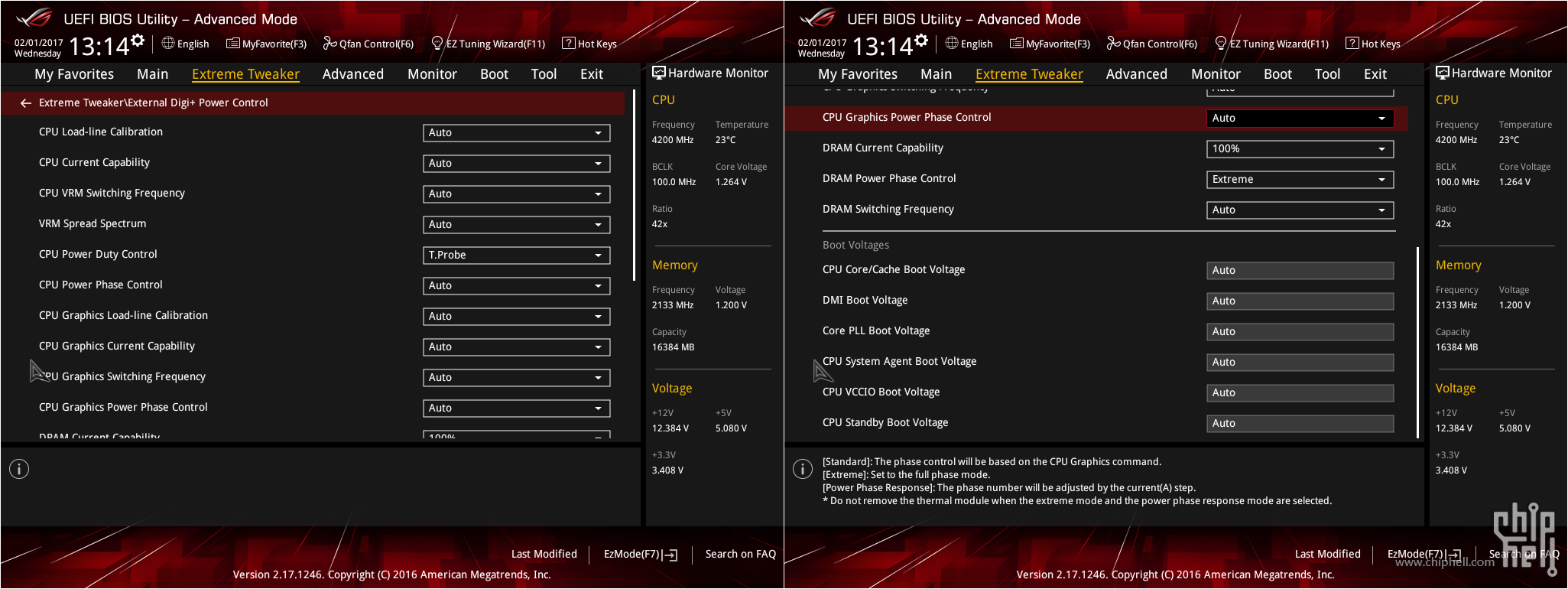The image size is (1568, 589).
Task: Click CPU System Agent Boot Voltage field
Action: (x=1300, y=362)
